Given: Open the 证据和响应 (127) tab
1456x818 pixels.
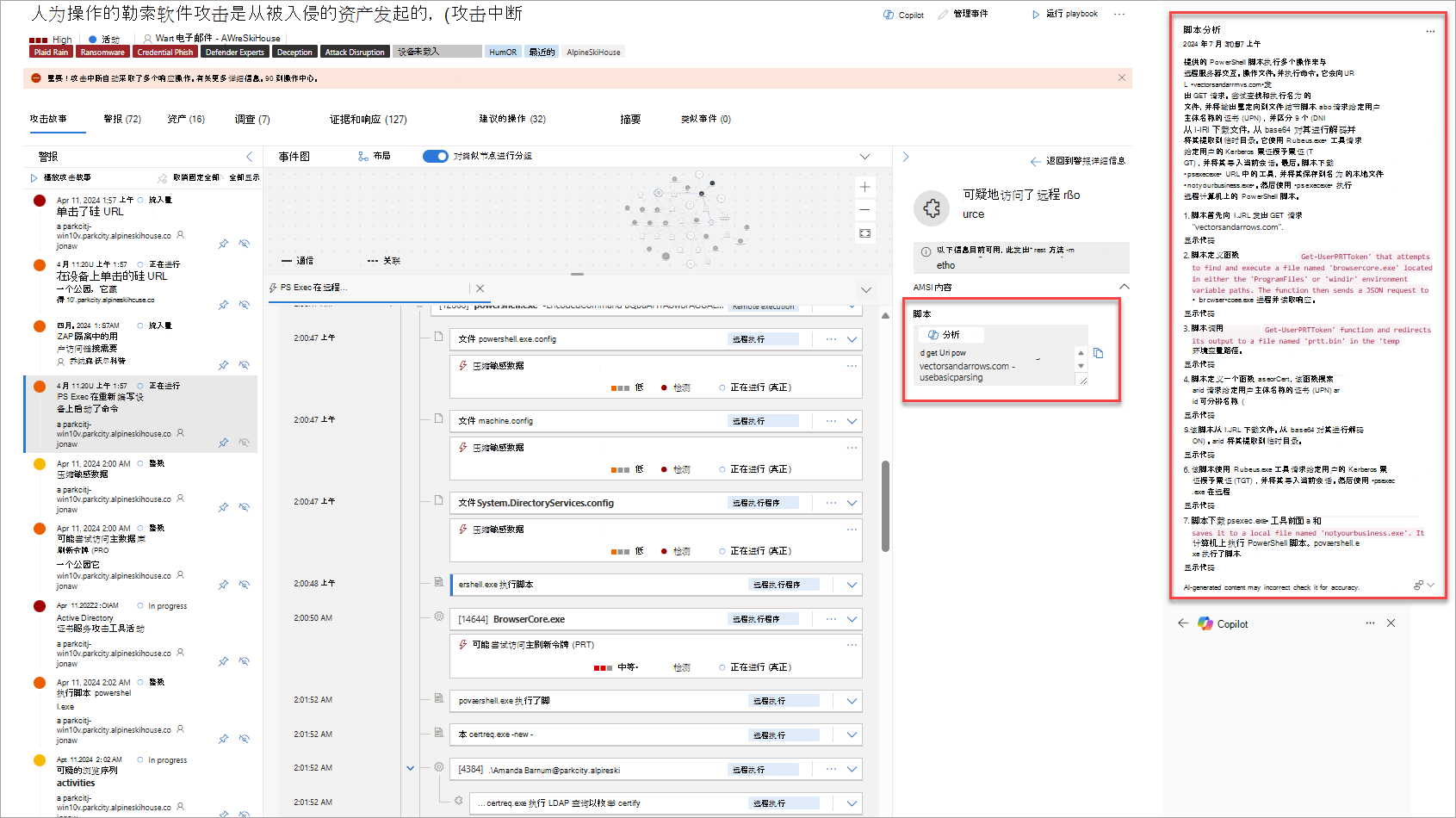Looking at the screenshot, I should pyautogui.click(x=369, y=119).
